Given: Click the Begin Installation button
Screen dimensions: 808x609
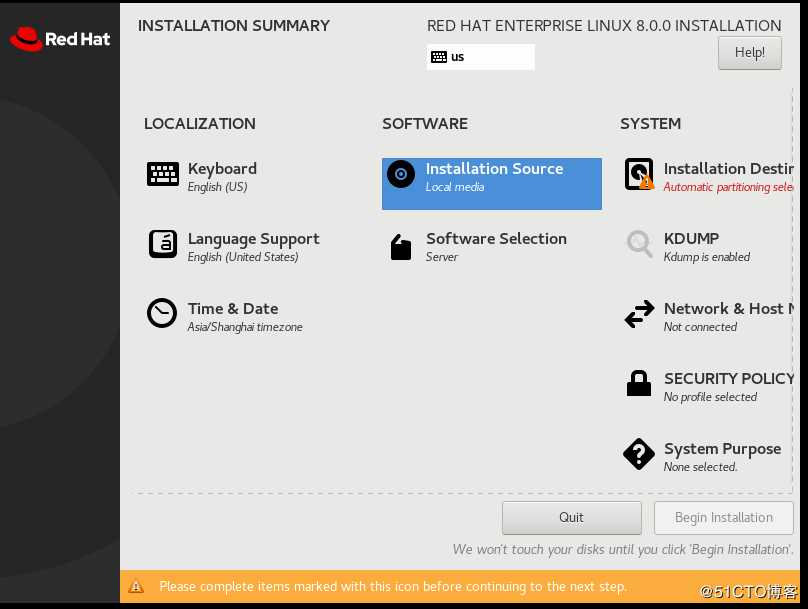Looking at the screenshot, I should (x=723, y=518).
